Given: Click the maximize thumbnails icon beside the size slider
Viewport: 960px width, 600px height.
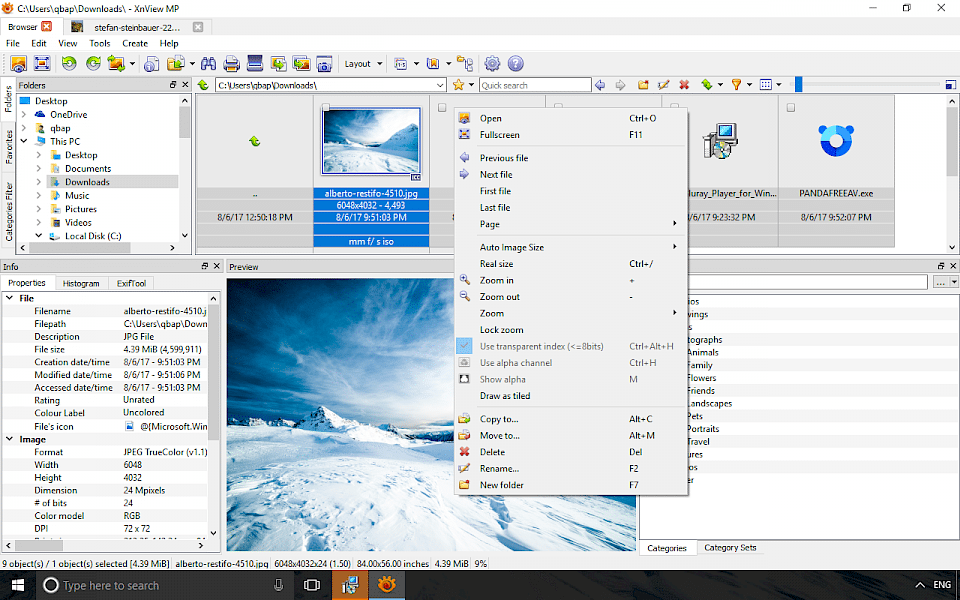Looking at the screenshot, I should coord(951,85).
